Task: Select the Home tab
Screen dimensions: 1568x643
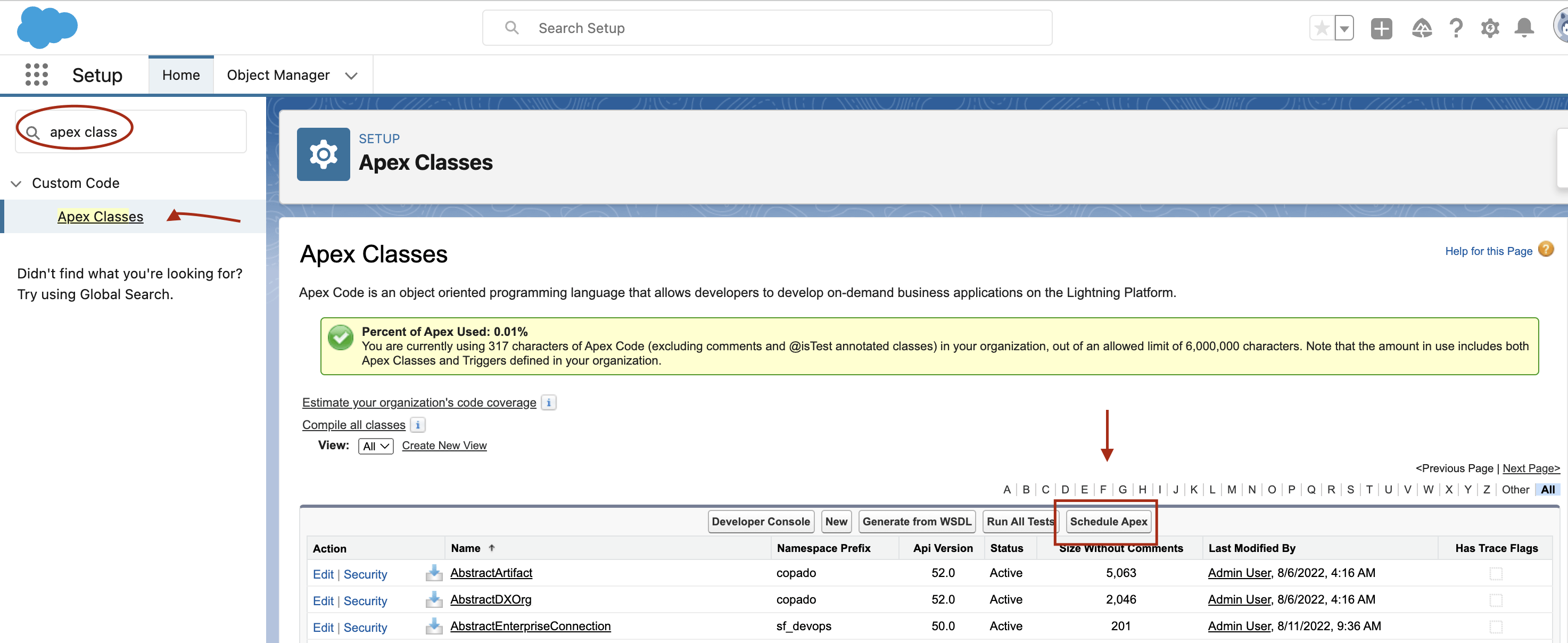Action: [x=180, y=75]
